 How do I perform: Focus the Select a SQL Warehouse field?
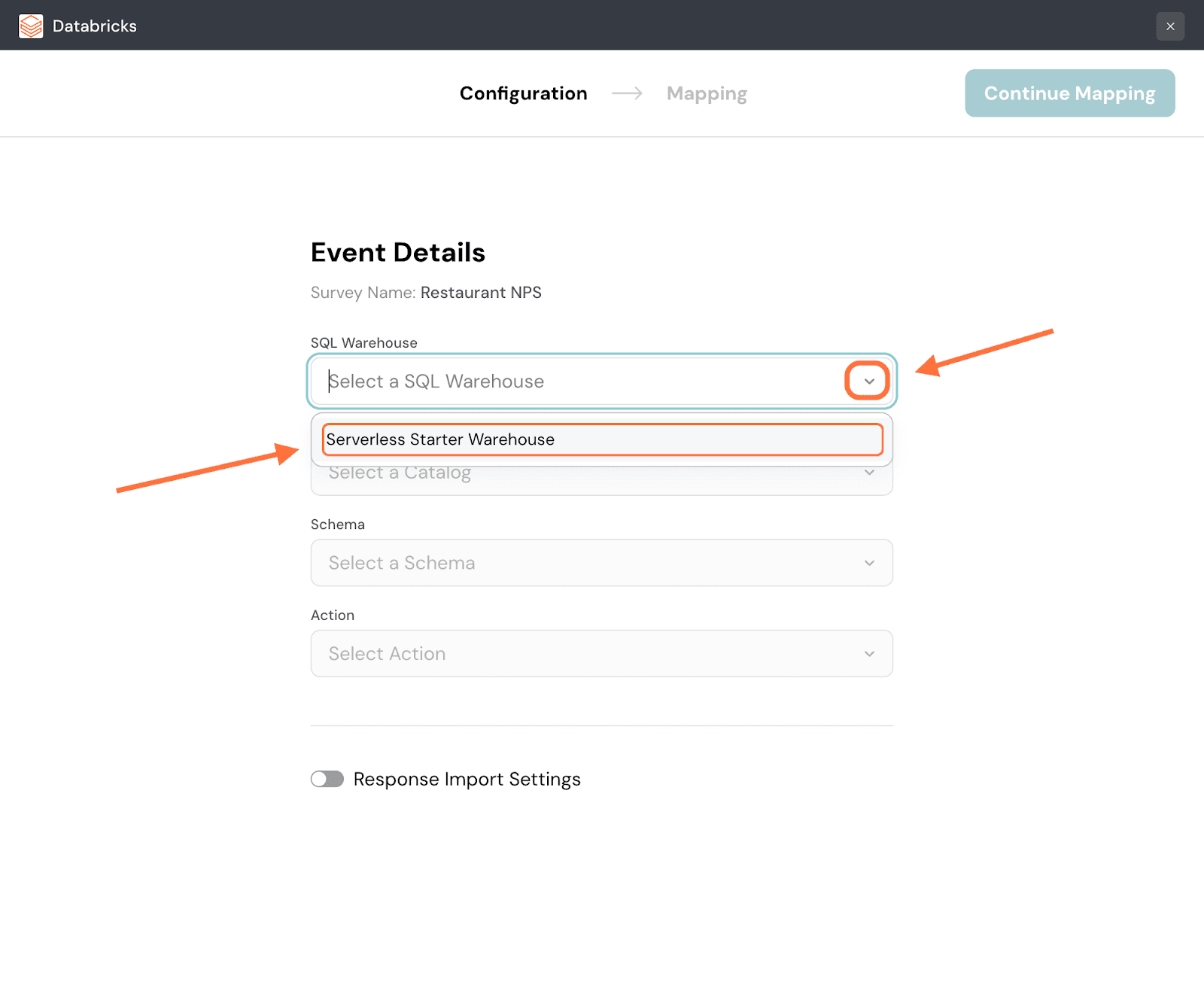click(579, 382)
